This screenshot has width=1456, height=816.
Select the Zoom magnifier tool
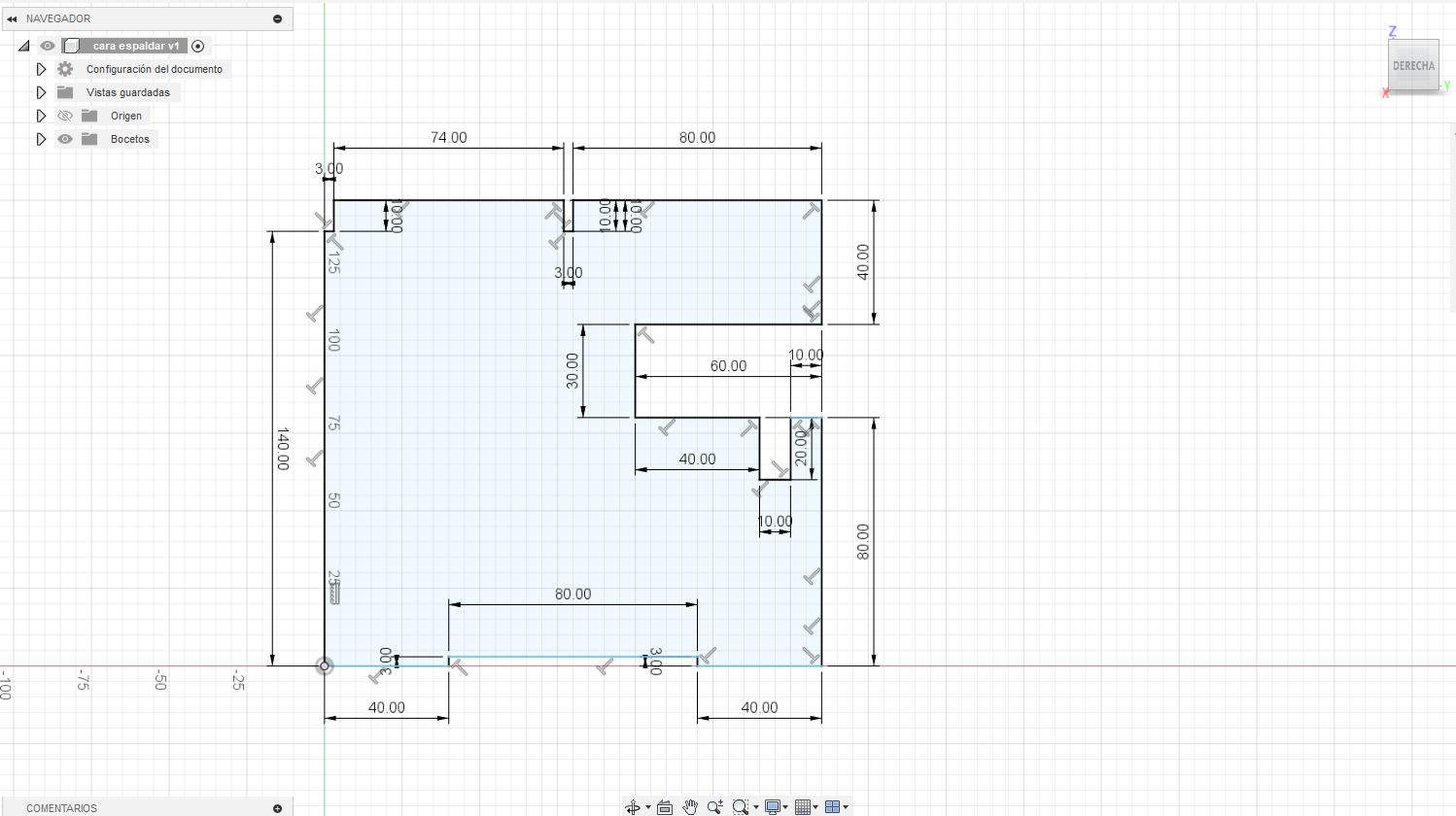(x=715, y=807)
